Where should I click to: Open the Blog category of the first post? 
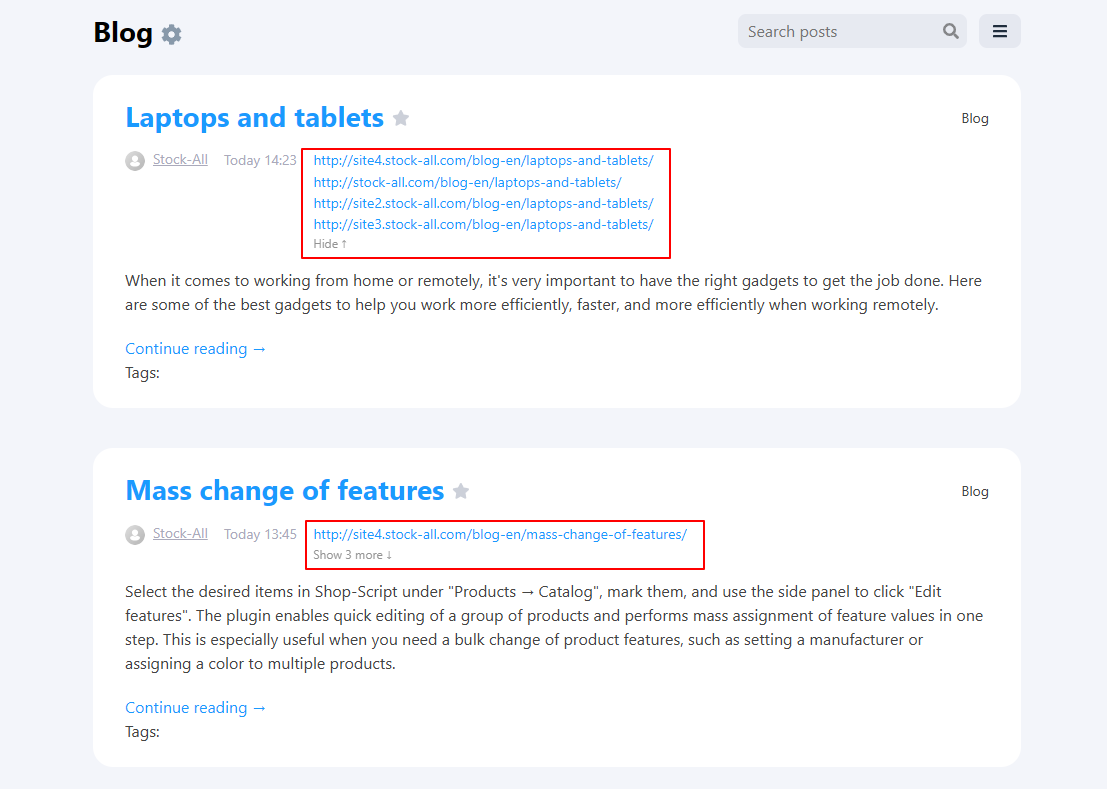(x=975, y=118)
